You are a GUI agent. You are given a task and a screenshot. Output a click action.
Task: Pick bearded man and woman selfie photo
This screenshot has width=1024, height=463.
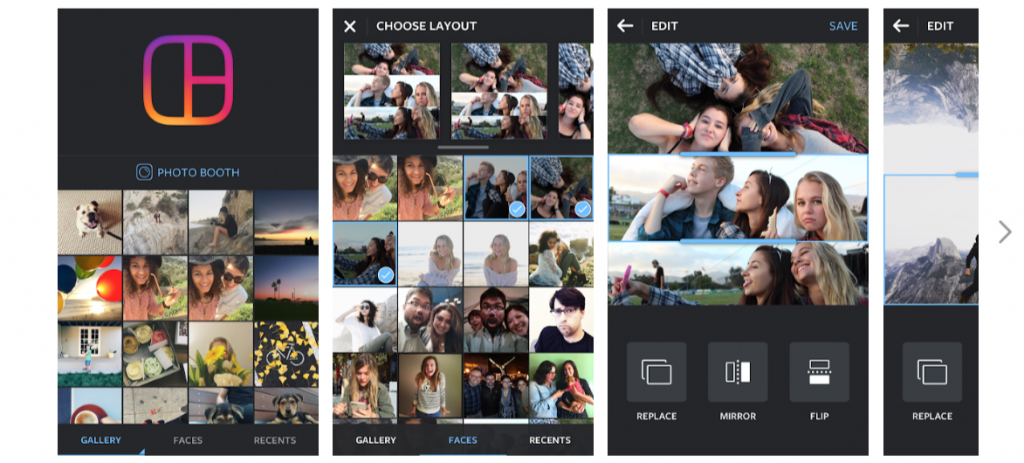(x=430, y=319)
